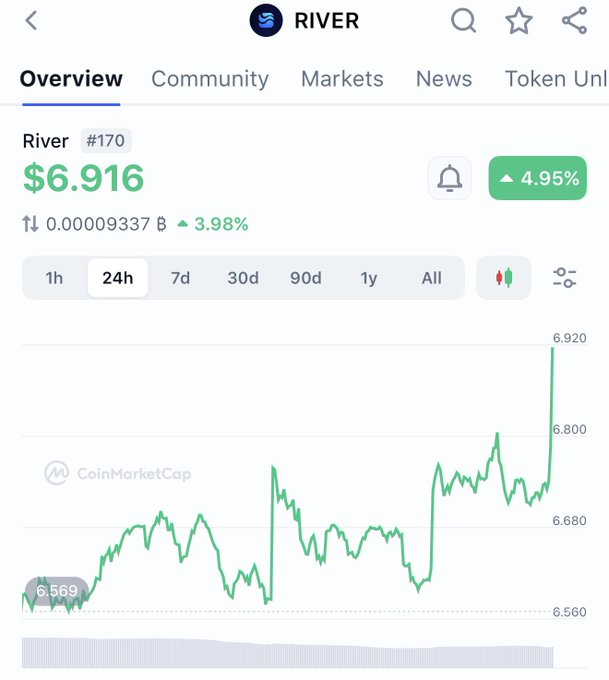The width and height of the screenshot is (609, 680).
Task: Tap the 4.95% change badge
Action: [x=537, y=178]
